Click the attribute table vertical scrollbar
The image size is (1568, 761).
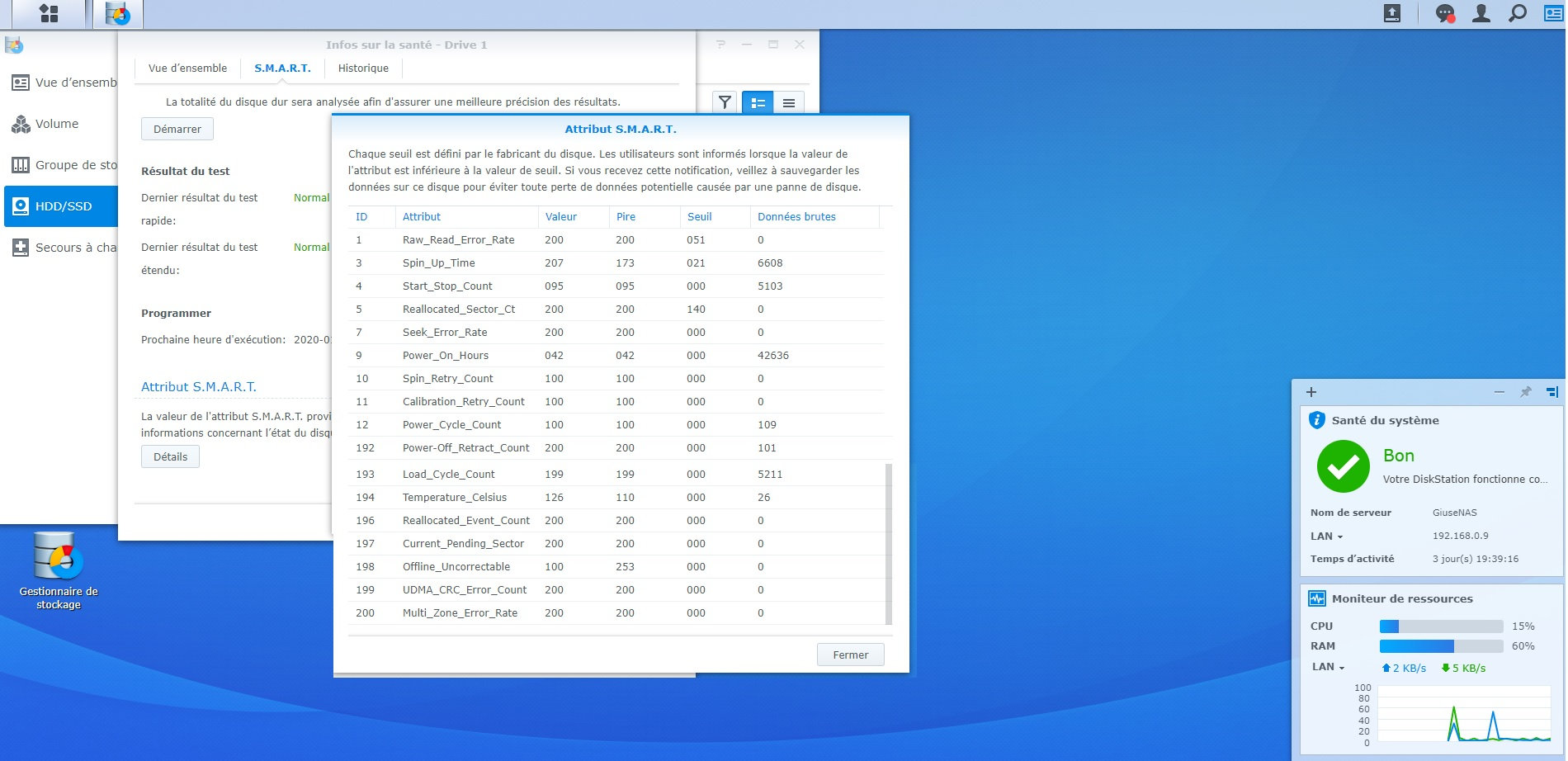[x=889, y=544]
